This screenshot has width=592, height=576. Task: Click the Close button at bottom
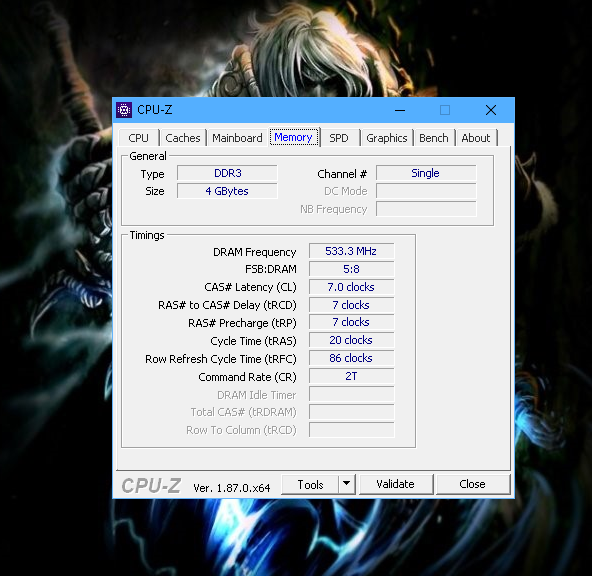click(473, 484)
